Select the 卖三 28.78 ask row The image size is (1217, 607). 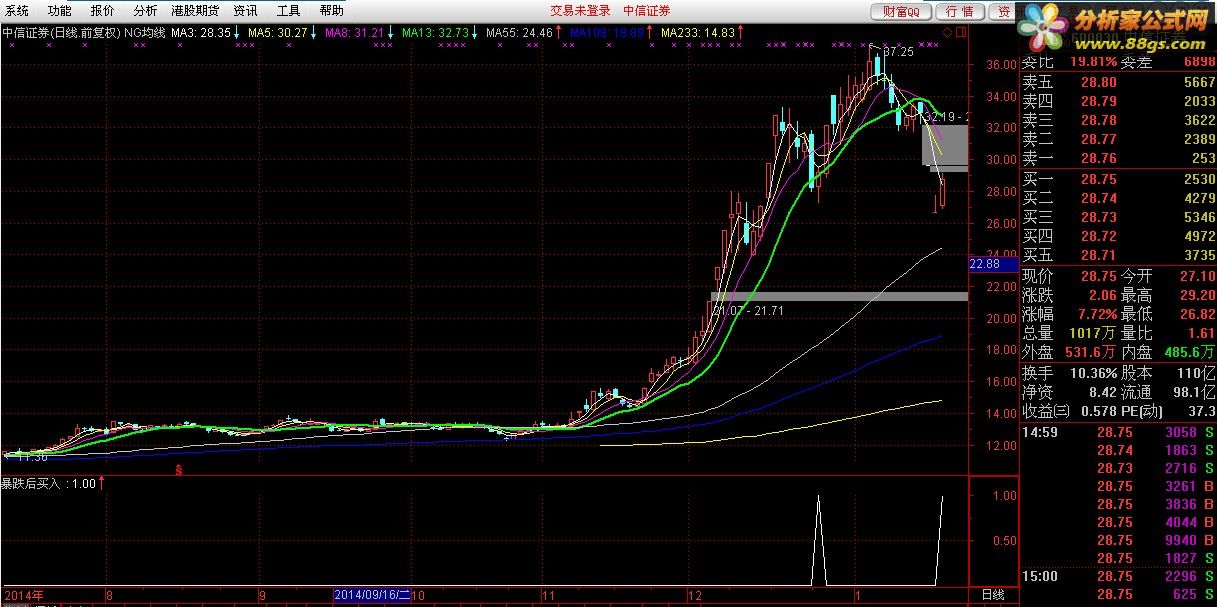click(1118, 121)
